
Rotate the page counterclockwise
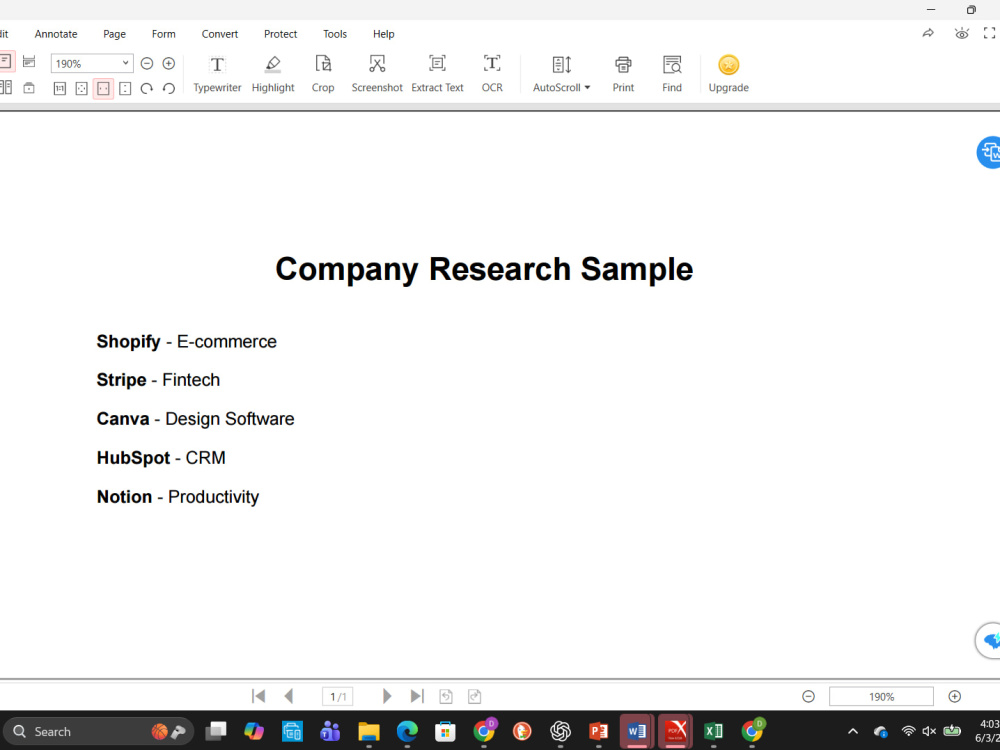click(168, 89)
